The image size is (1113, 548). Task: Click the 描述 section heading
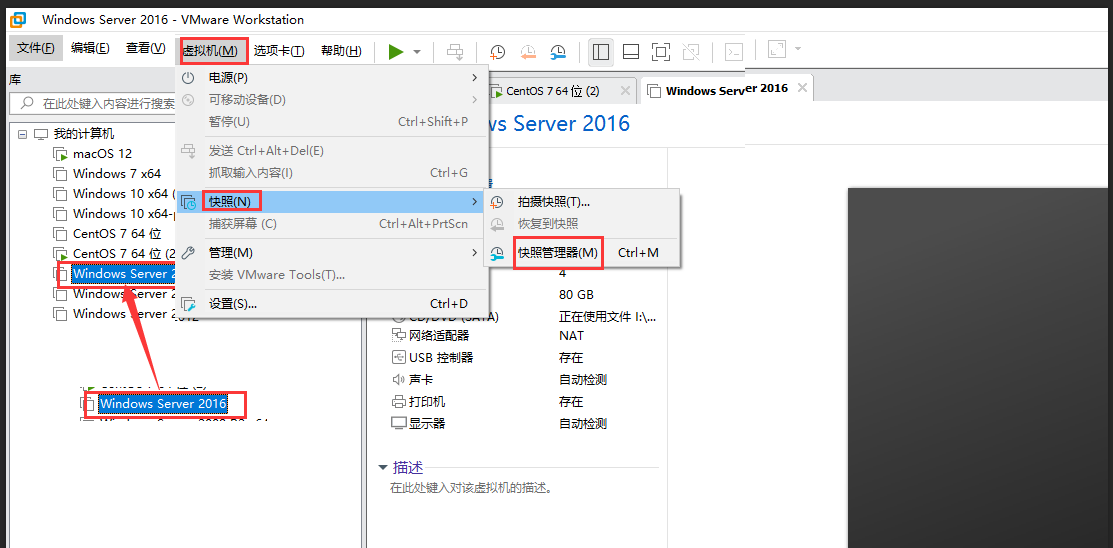point(408,468)
